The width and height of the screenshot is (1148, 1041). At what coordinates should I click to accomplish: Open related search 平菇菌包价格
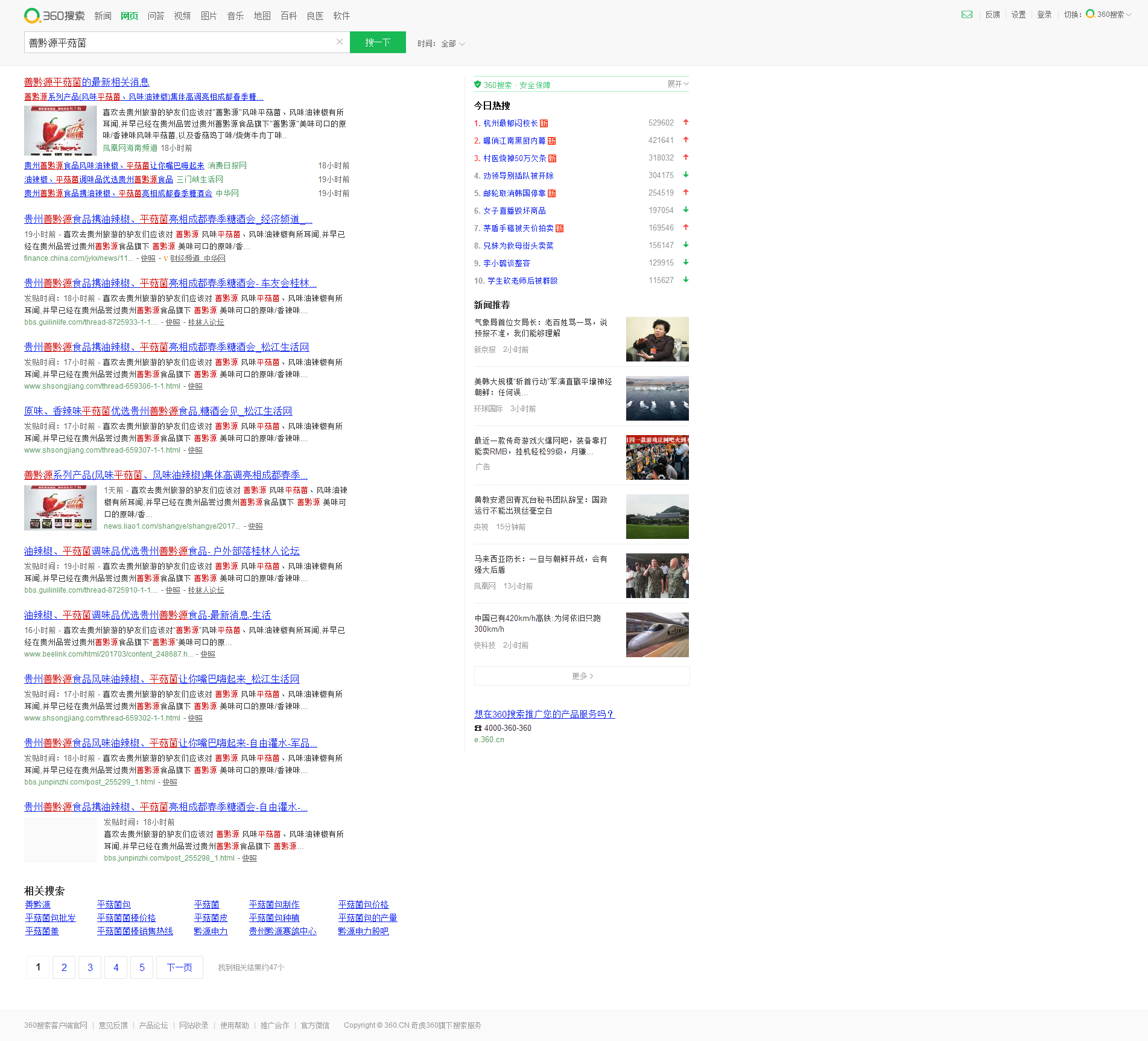pyautogui.click(x=363, y=905)
